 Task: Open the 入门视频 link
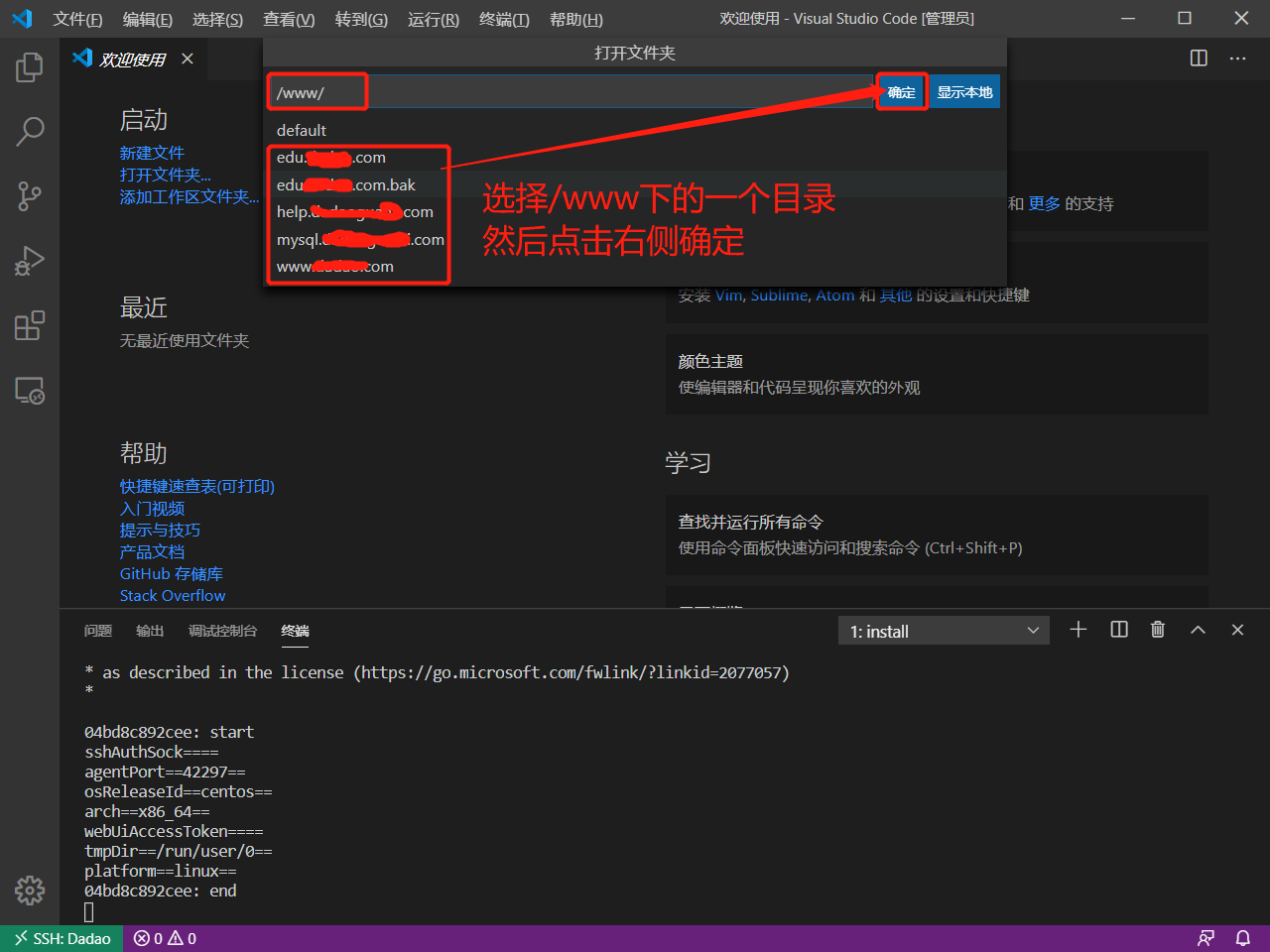pyautogui.click(x=152, y=508)
